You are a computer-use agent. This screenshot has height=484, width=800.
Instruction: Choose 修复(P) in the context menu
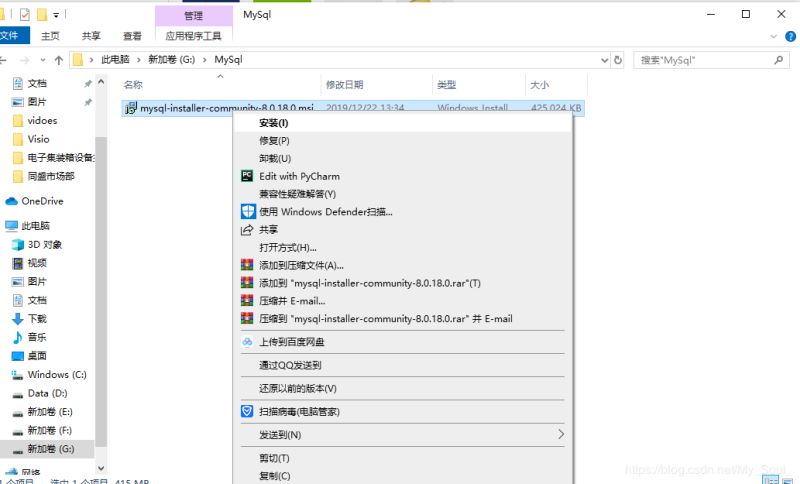click(x=403, y=140)
